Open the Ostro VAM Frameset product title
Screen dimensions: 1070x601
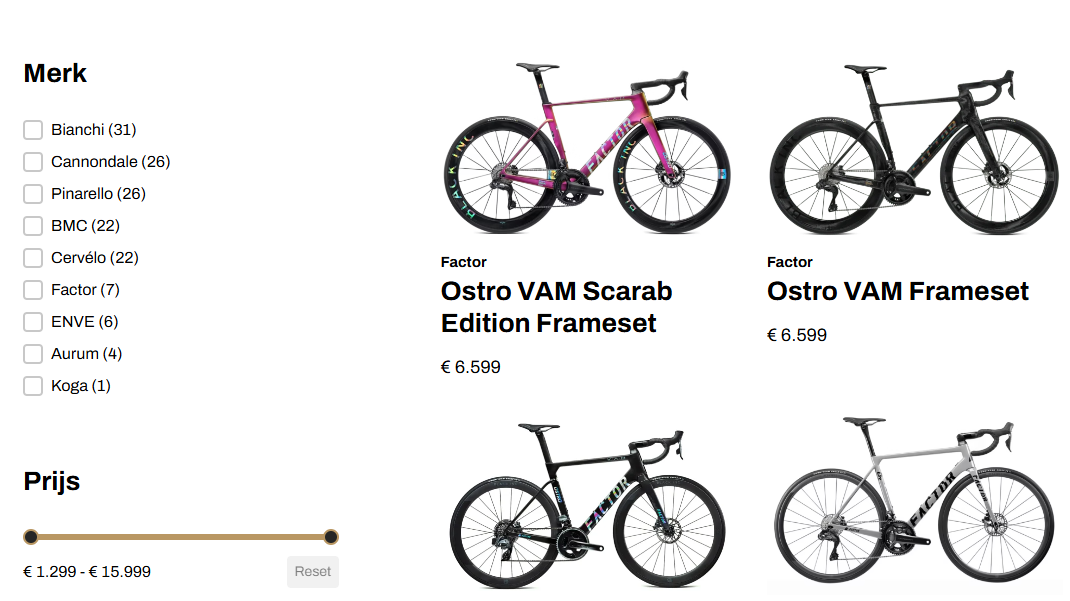[897, 291]
